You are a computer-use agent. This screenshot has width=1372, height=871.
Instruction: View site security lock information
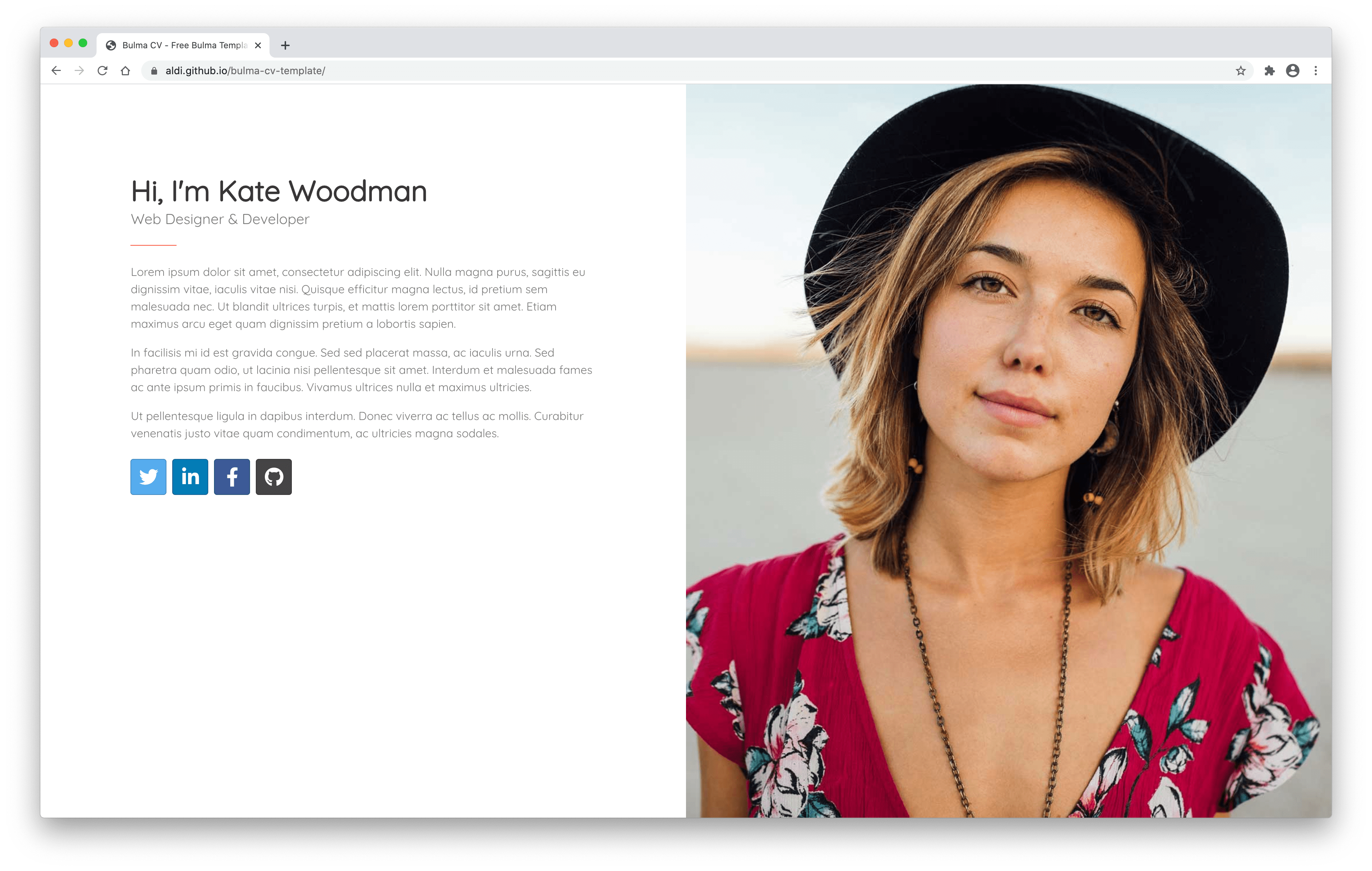pos(154,71)
